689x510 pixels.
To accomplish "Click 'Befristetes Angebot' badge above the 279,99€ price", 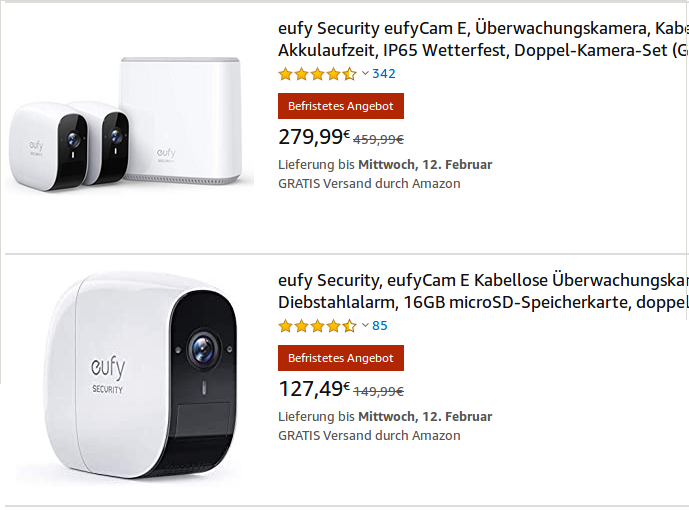I will 341,106.
